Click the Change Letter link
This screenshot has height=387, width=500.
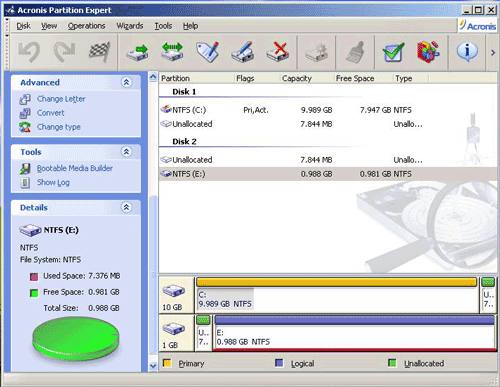click(x=61, y=99)
